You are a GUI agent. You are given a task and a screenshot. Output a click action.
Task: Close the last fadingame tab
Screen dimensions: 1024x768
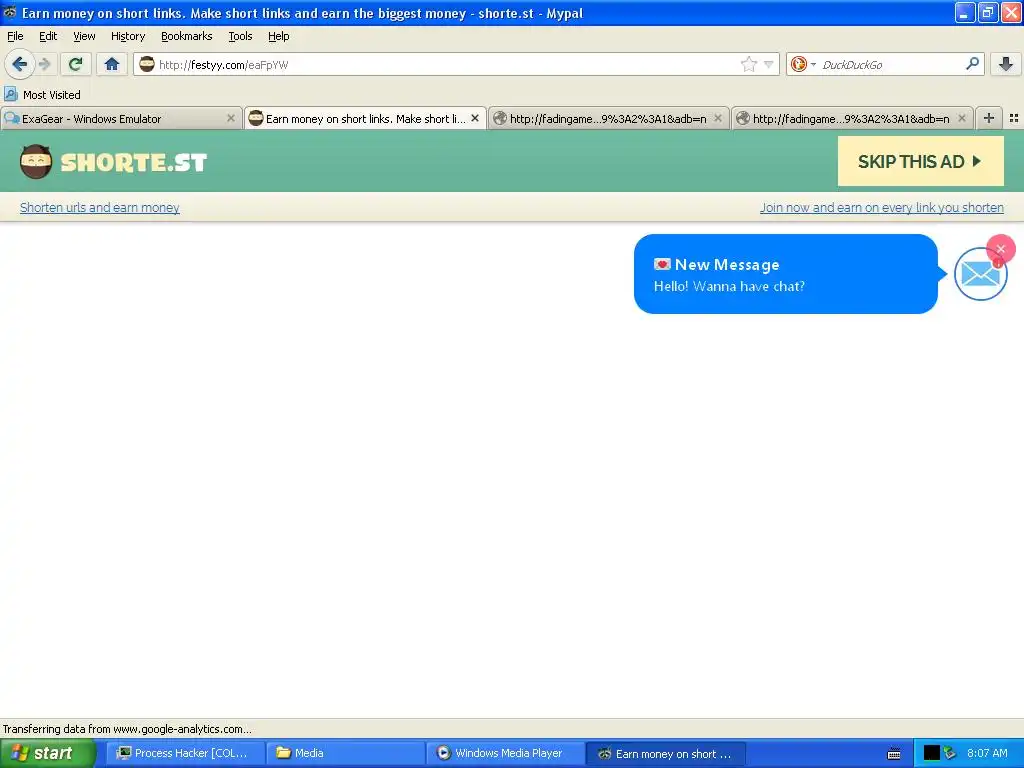point(961,118)
